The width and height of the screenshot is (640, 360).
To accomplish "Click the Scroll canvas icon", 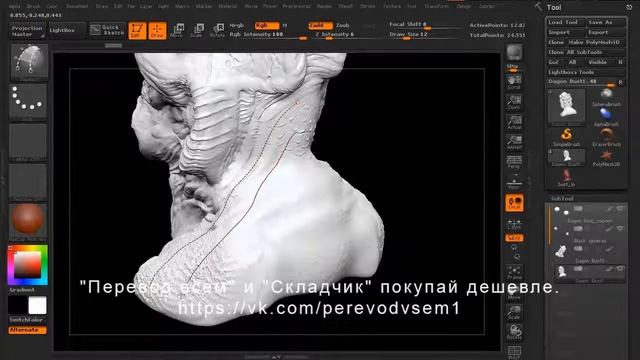I will [514, 82].
